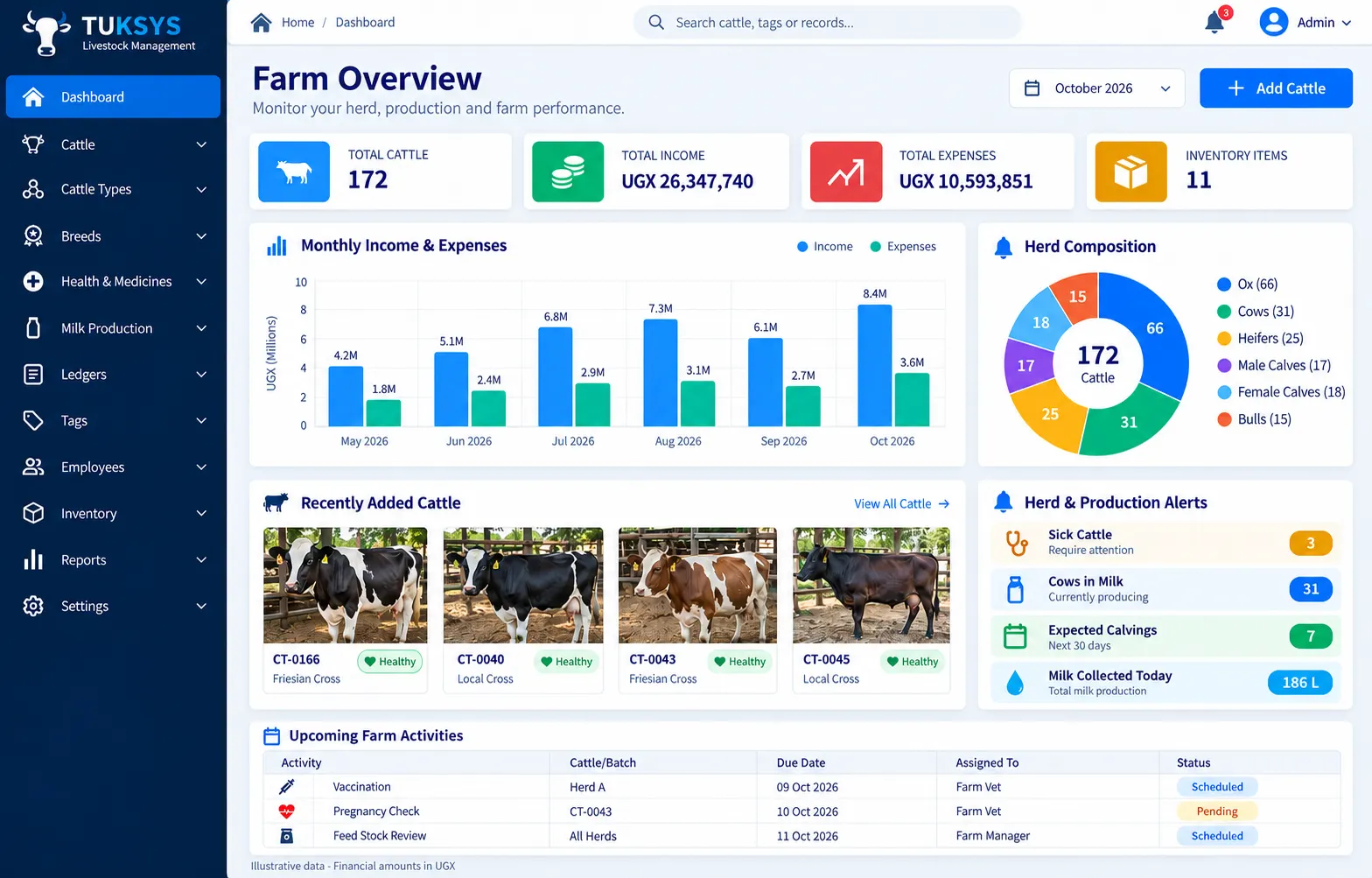Click the calendar icon for Expected Calvings

pyautogui.click(x=1015, y=636)
